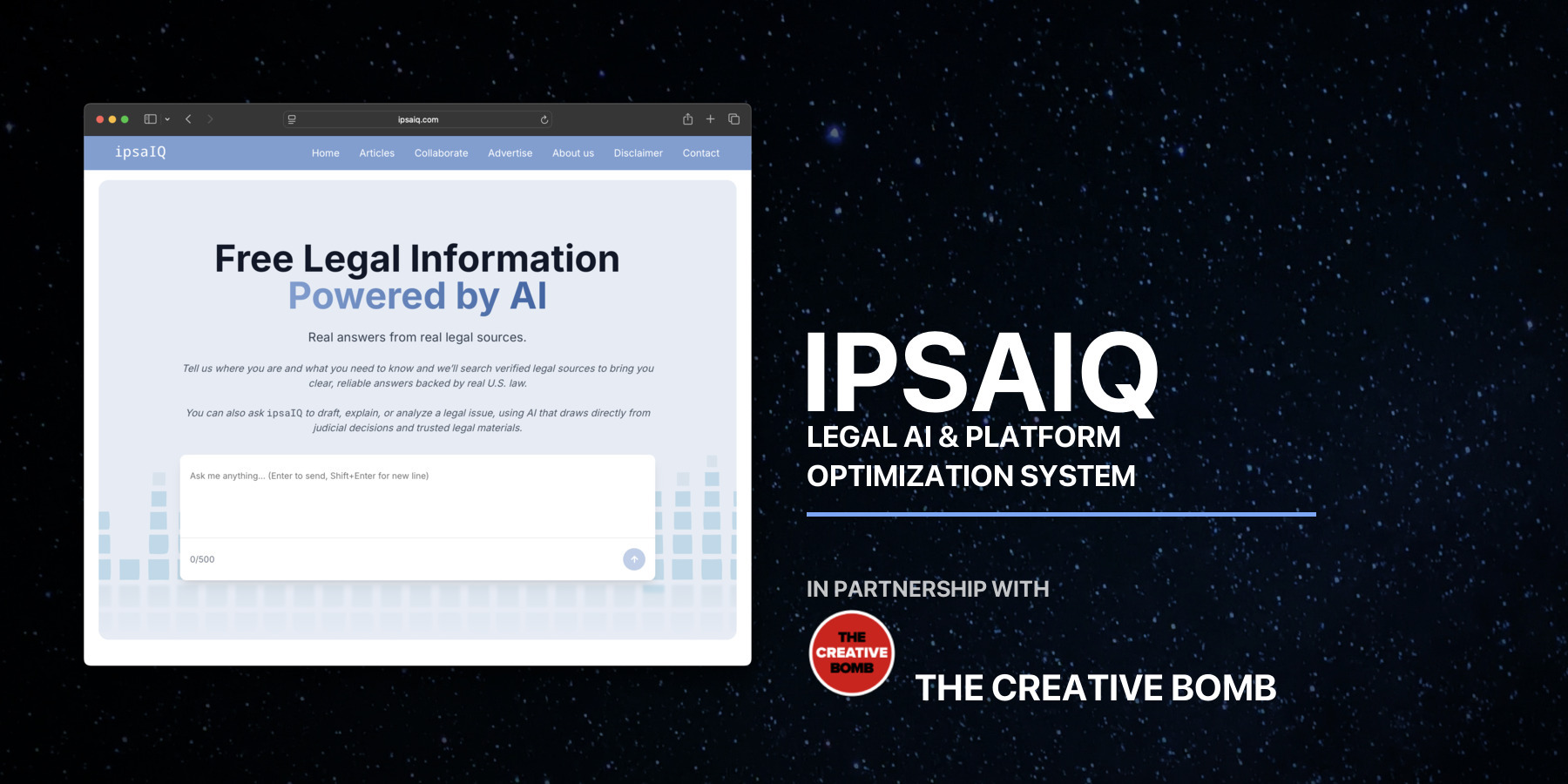Click the send arrow button
This screenshot has width=1568, height=784.
coord(634,559)
